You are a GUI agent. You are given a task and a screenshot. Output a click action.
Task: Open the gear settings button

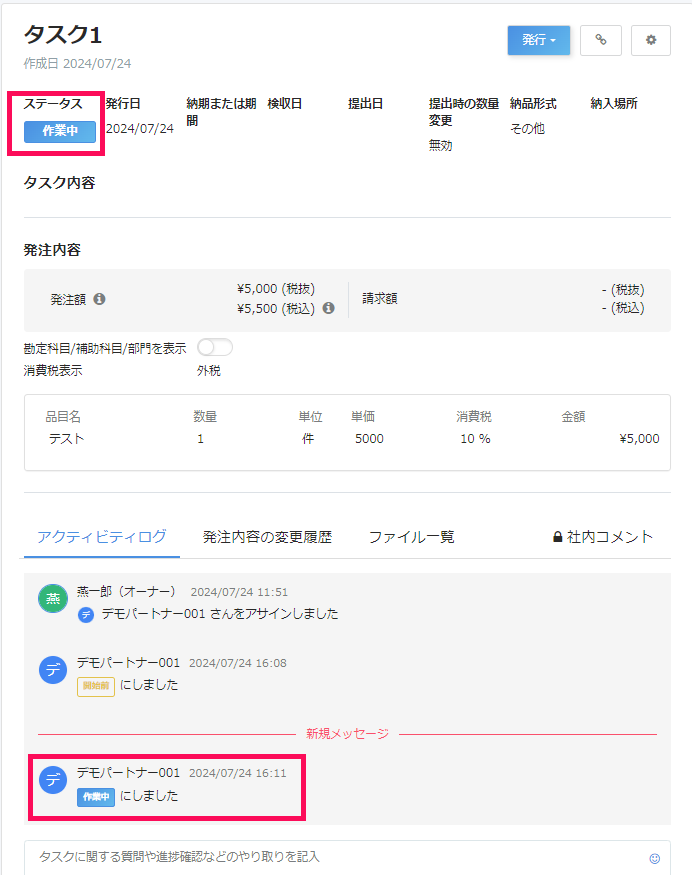pyautogui.click(x=651, y=40)
